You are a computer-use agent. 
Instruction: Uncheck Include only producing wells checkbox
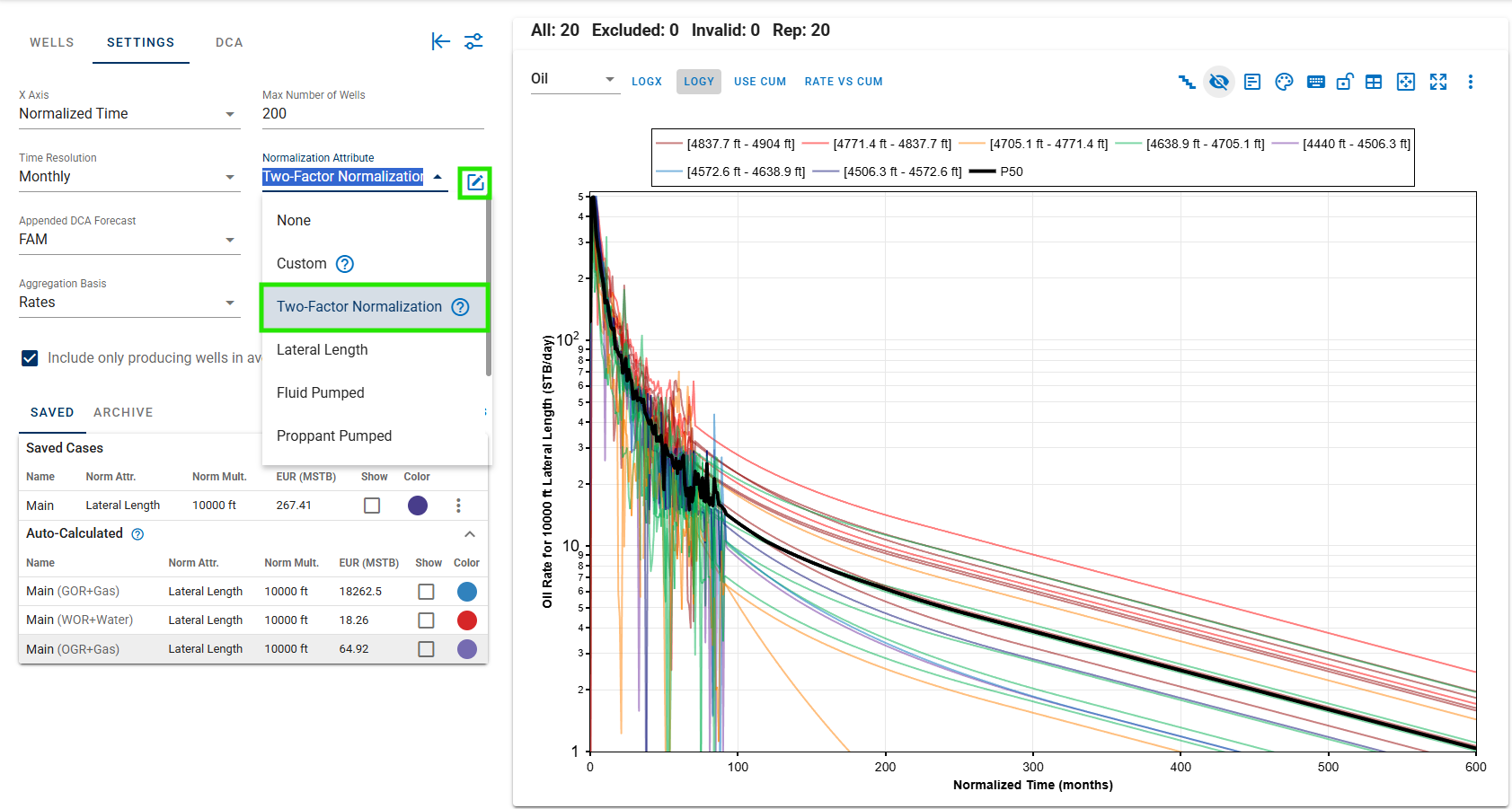[x=30, y=358]
